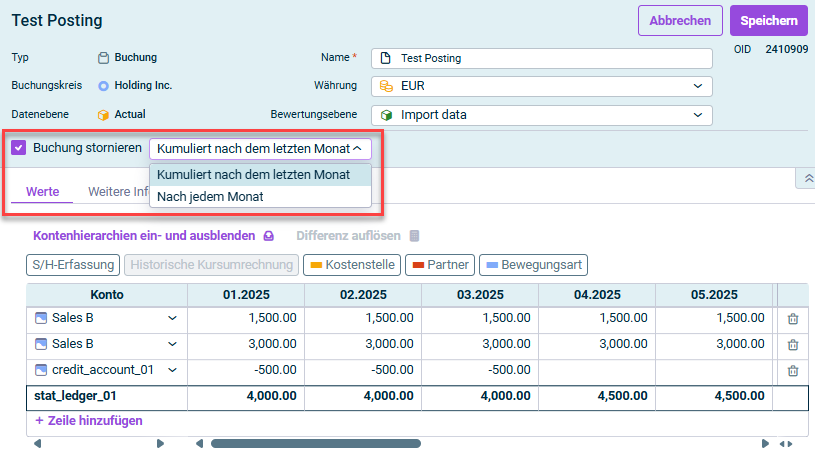Click the account icon next to credit_account_01

pos(41,370)
